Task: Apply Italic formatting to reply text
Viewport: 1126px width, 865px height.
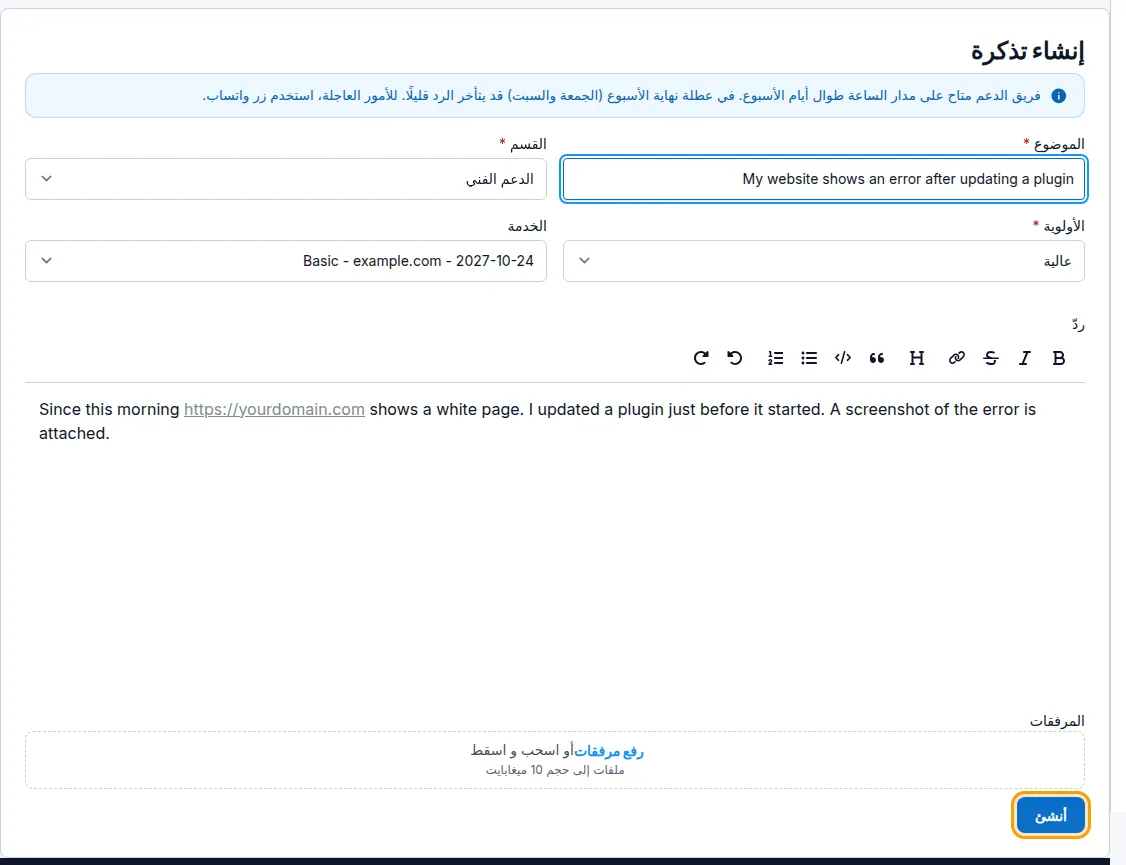Action: 1025,358
